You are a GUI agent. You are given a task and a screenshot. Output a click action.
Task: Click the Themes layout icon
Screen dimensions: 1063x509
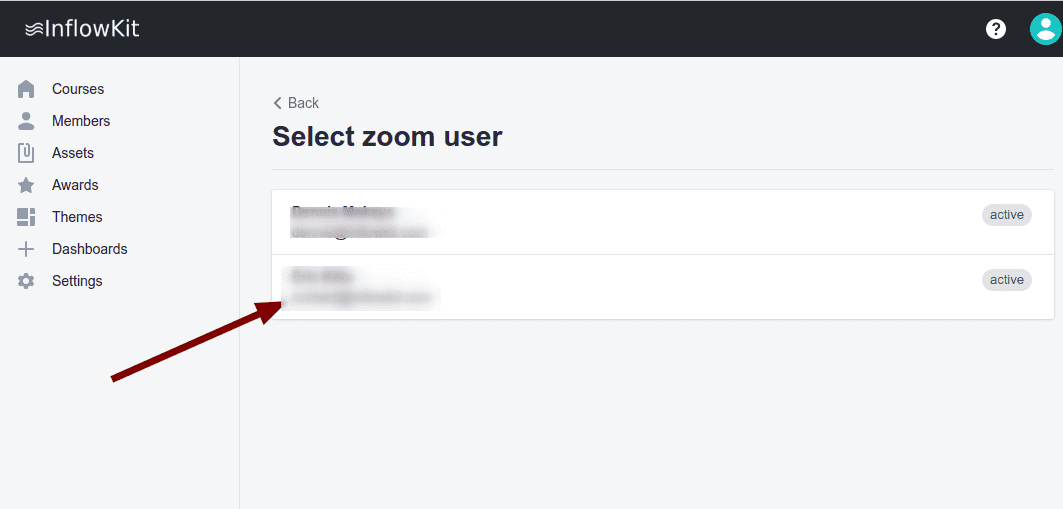[x=26, y=217]
